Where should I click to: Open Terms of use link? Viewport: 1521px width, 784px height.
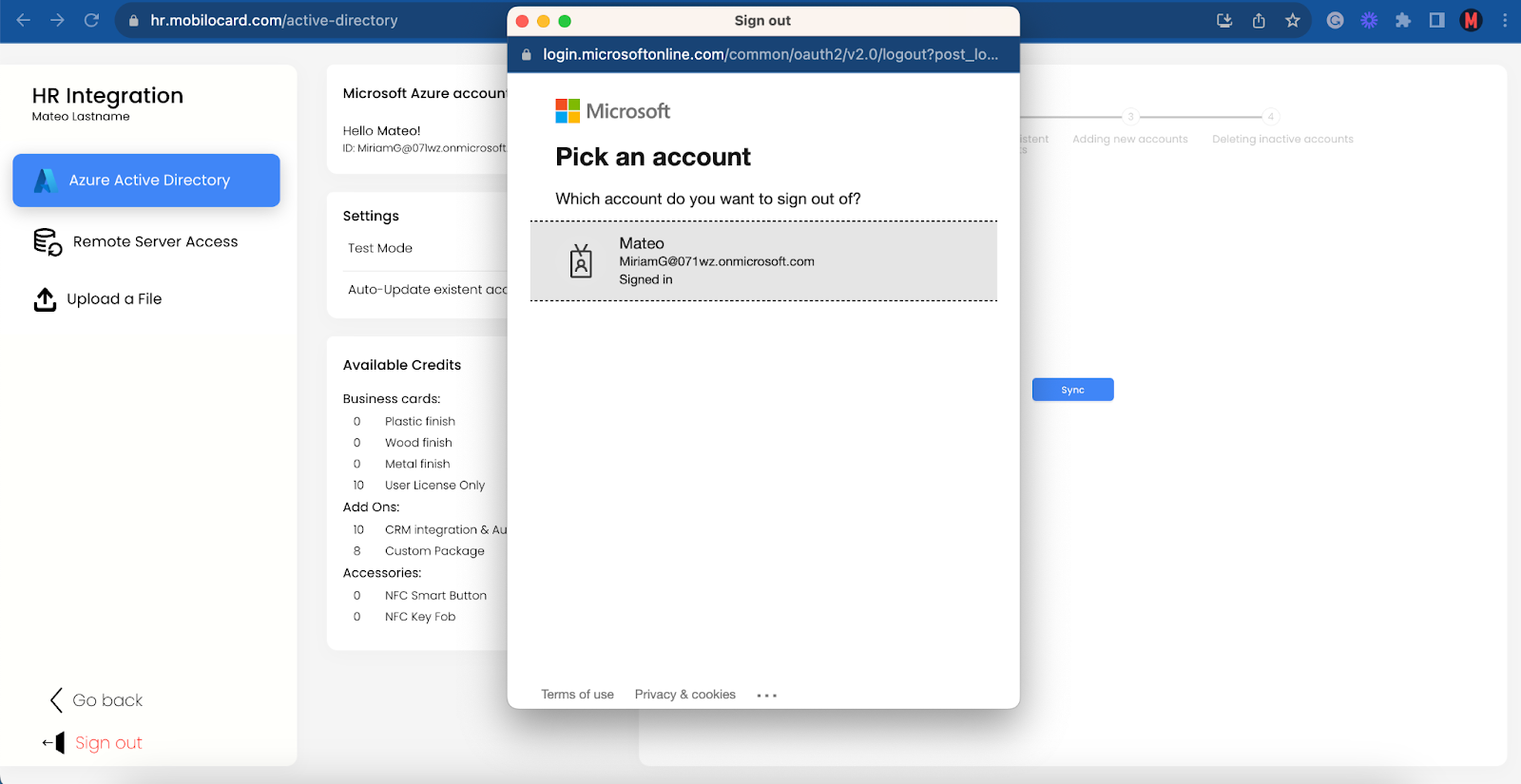click(x=577, y=695)
